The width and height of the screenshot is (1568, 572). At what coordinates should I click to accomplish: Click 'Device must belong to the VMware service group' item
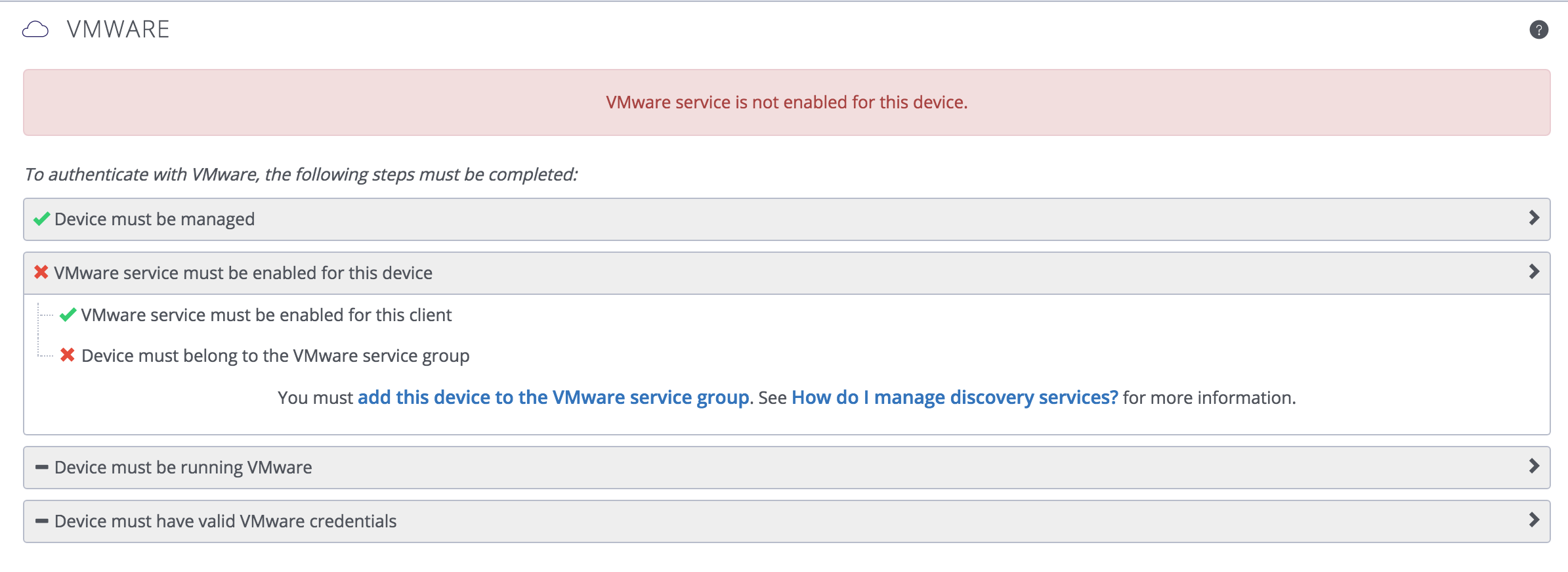point(275,356)
